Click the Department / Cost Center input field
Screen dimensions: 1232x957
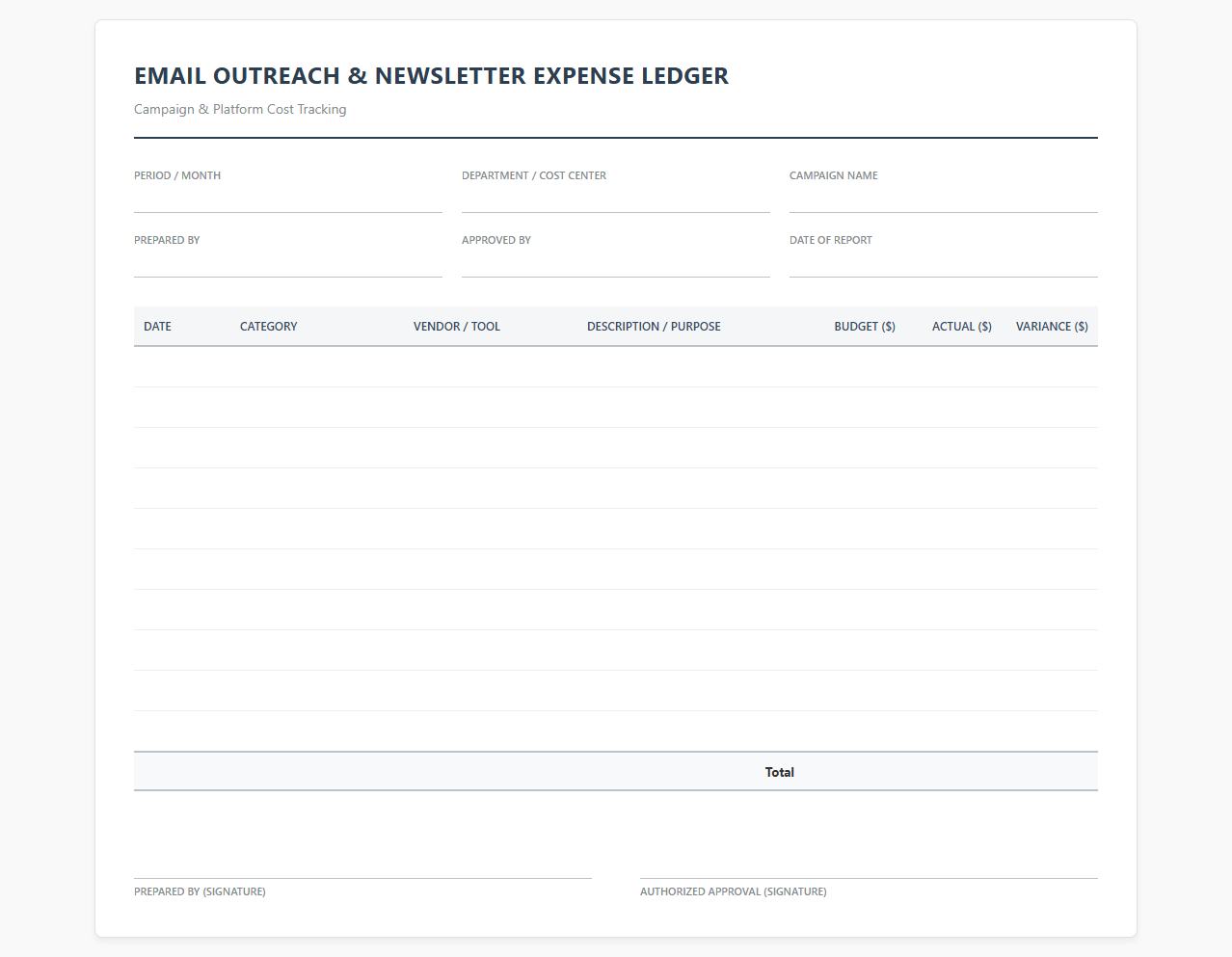[x=616, y=199]
